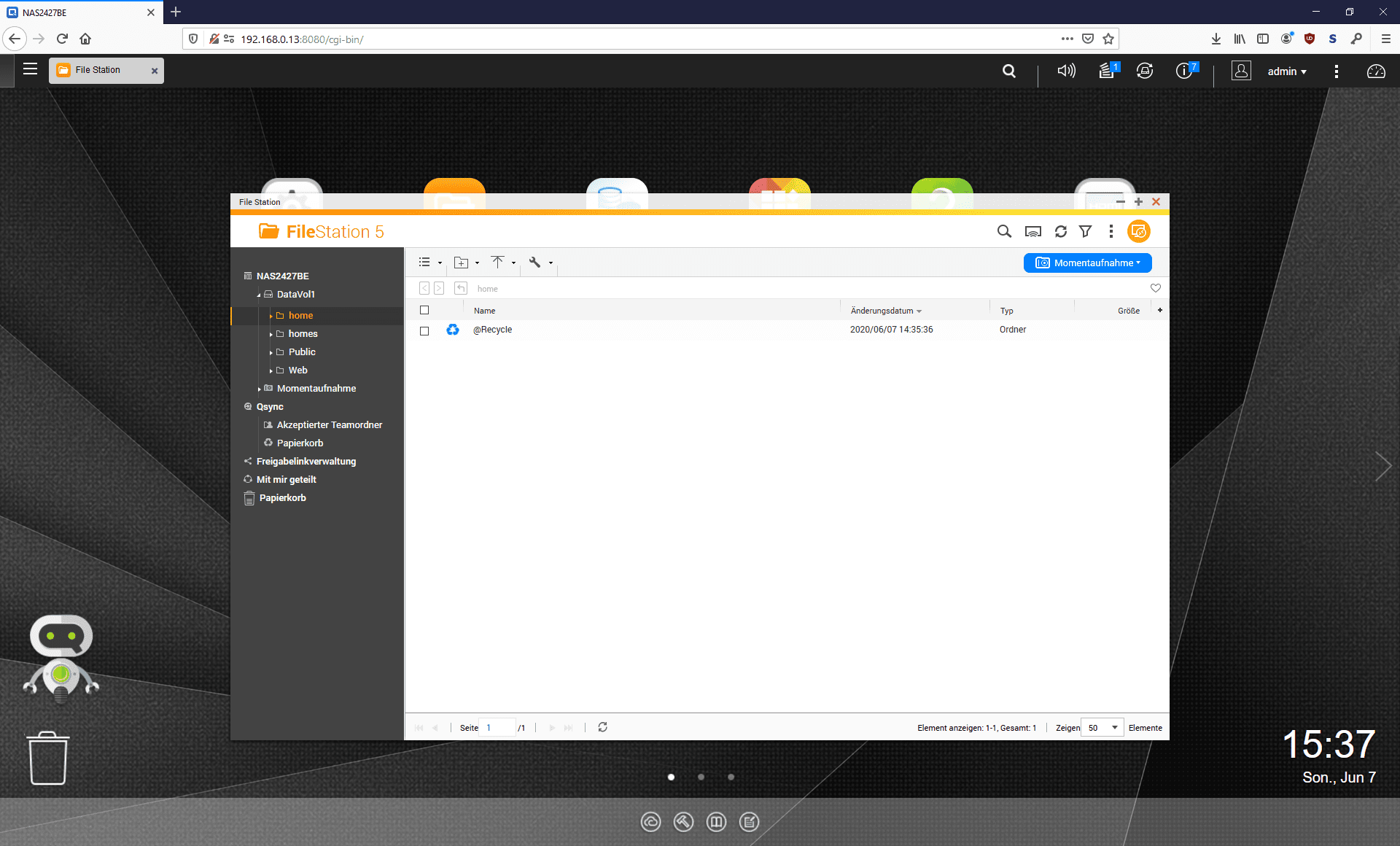Refresh the file list
This screenshot has width=1400, height=846.
(x=1060, y=231)
